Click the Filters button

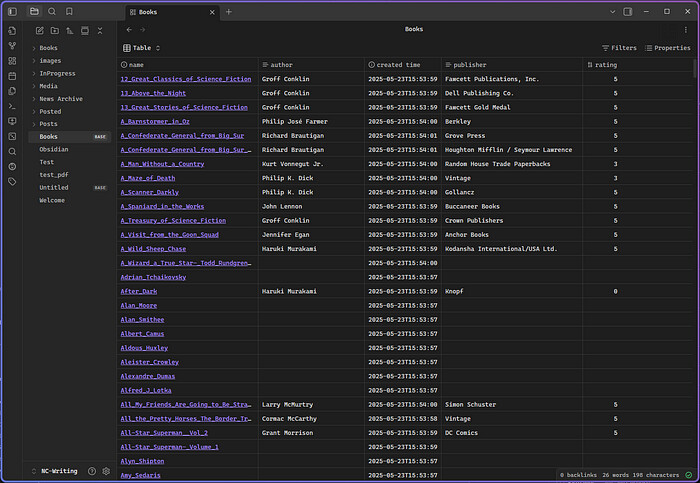pyautogui.click(x=619, y=47)
